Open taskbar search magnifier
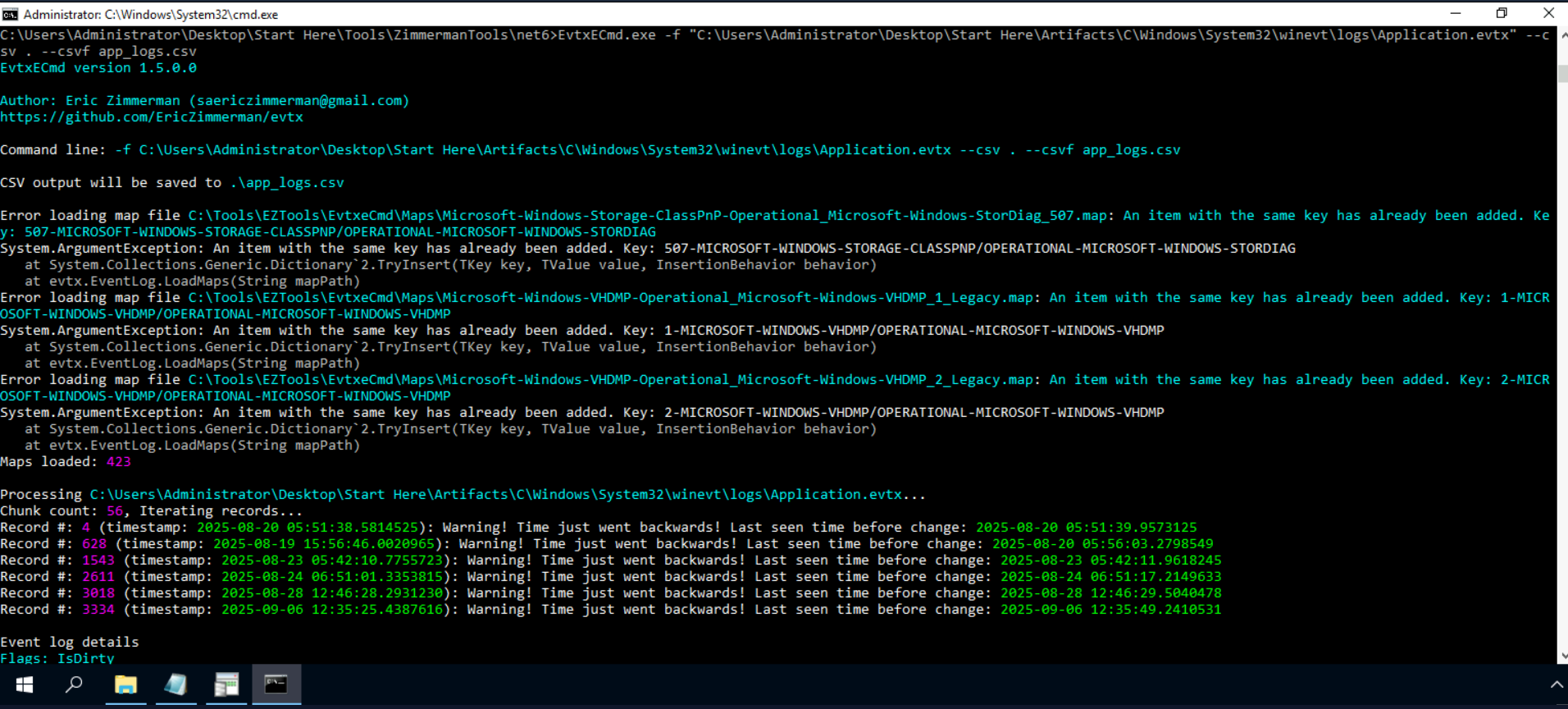 pos(74,684)
